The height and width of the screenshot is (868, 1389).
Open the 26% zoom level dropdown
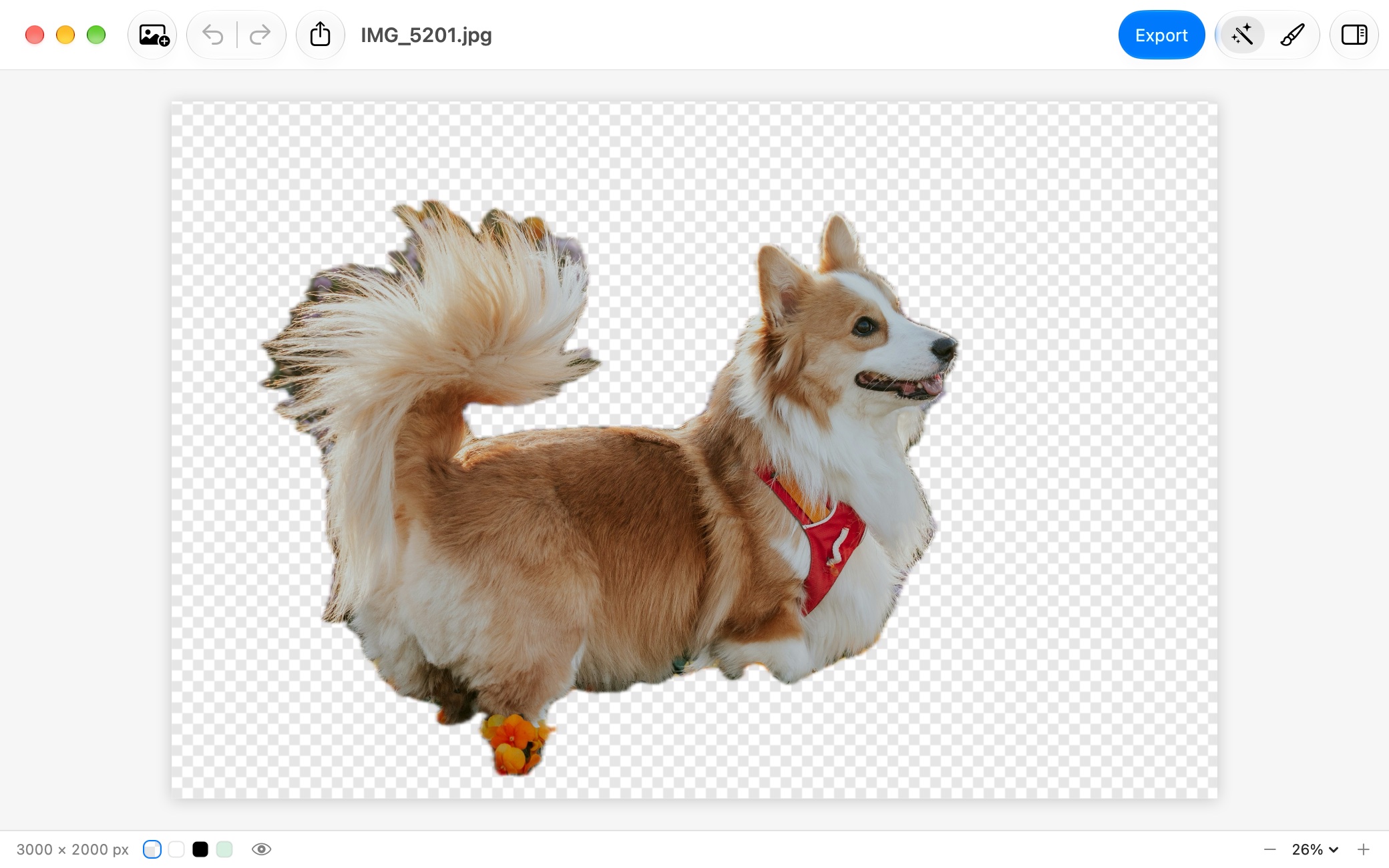(x=1314, y=849)
